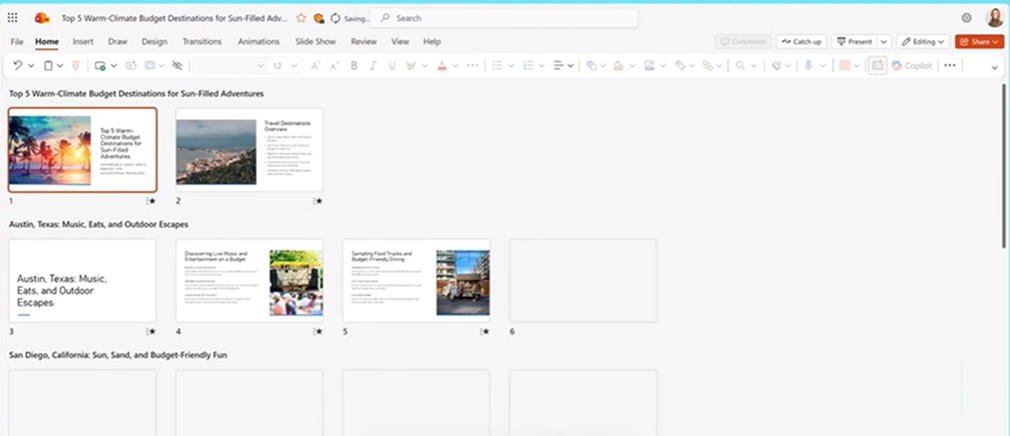The width and height of the screenshot is (1010, 436).
Task: Open the app launcher grid
Action: (x=12, y=18)
